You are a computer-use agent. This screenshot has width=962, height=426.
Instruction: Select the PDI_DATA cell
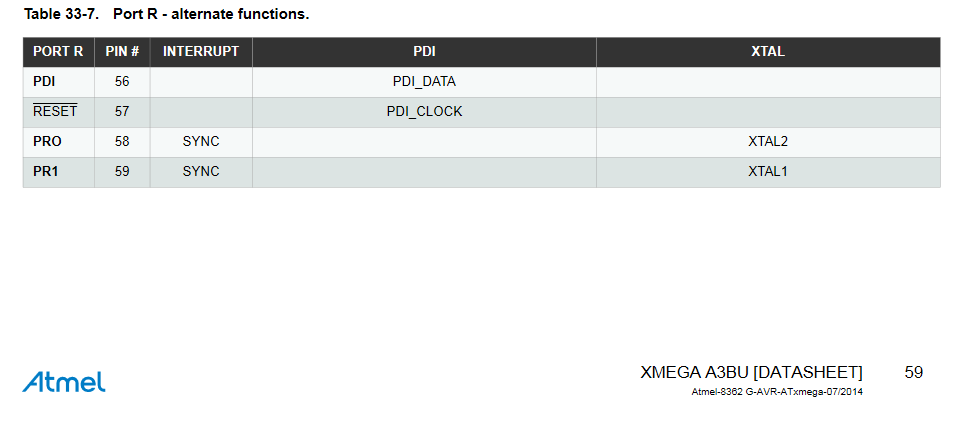[424, 82]
